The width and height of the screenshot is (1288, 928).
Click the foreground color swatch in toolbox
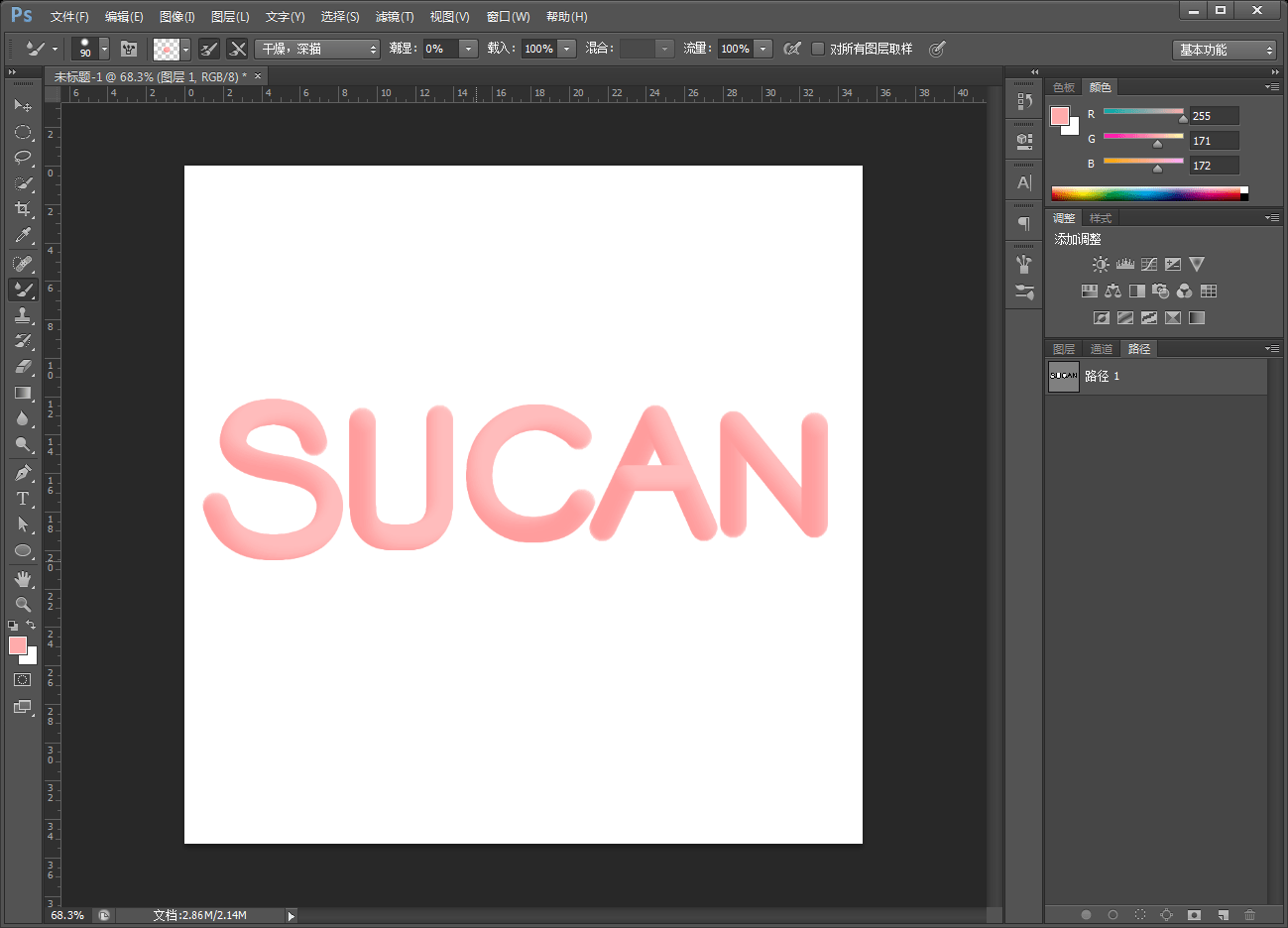[17, 645]
